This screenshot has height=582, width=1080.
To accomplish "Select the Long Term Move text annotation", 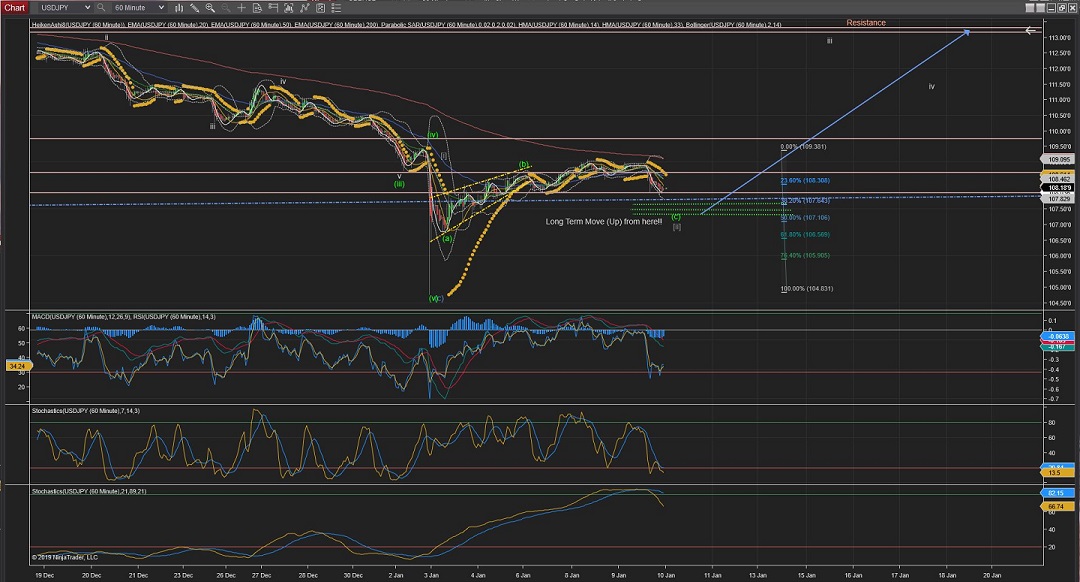I will pos(603,221).
